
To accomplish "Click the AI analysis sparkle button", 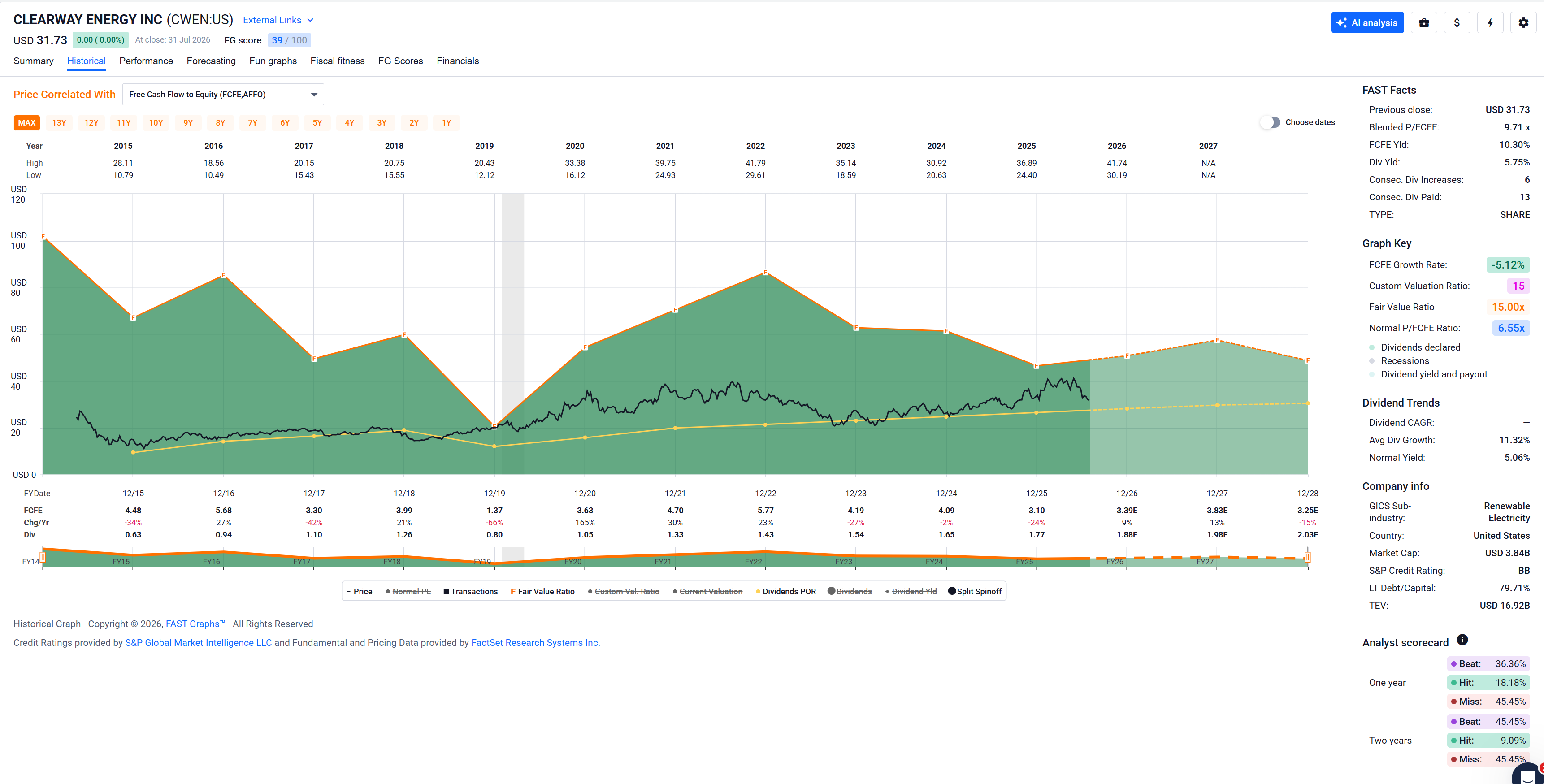I will 1367,23.
